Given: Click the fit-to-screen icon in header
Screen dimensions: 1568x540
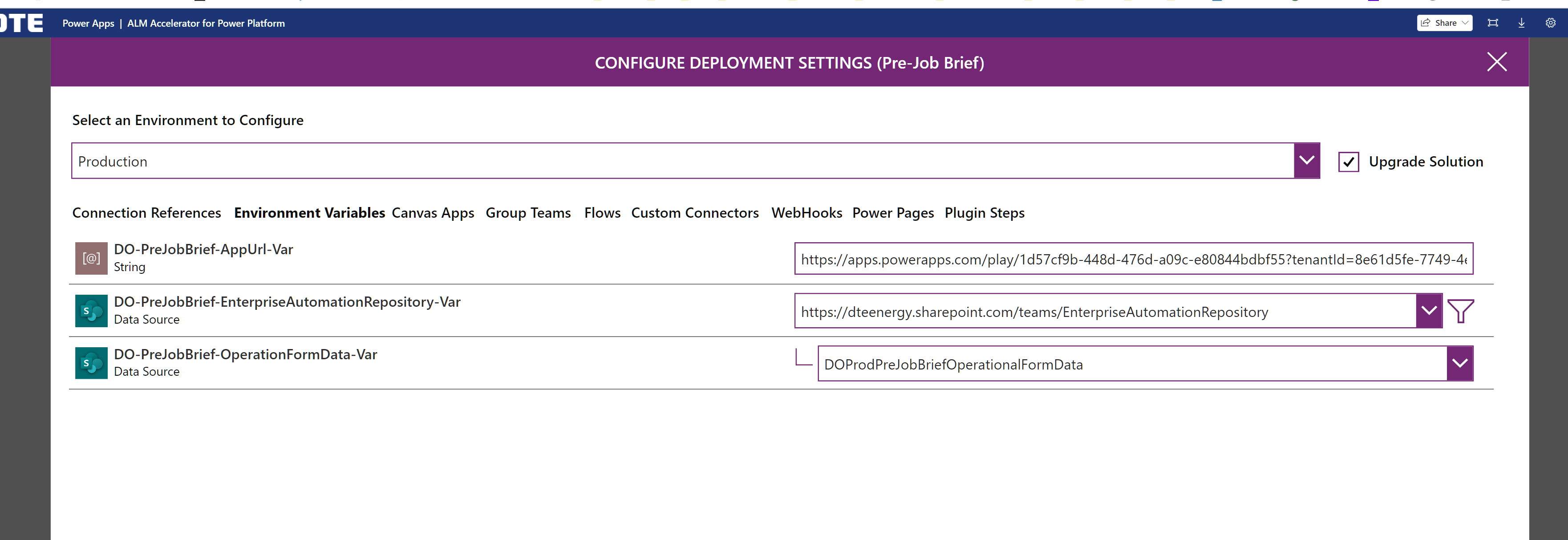Looking at the screenshot, I should point(1492,23).
